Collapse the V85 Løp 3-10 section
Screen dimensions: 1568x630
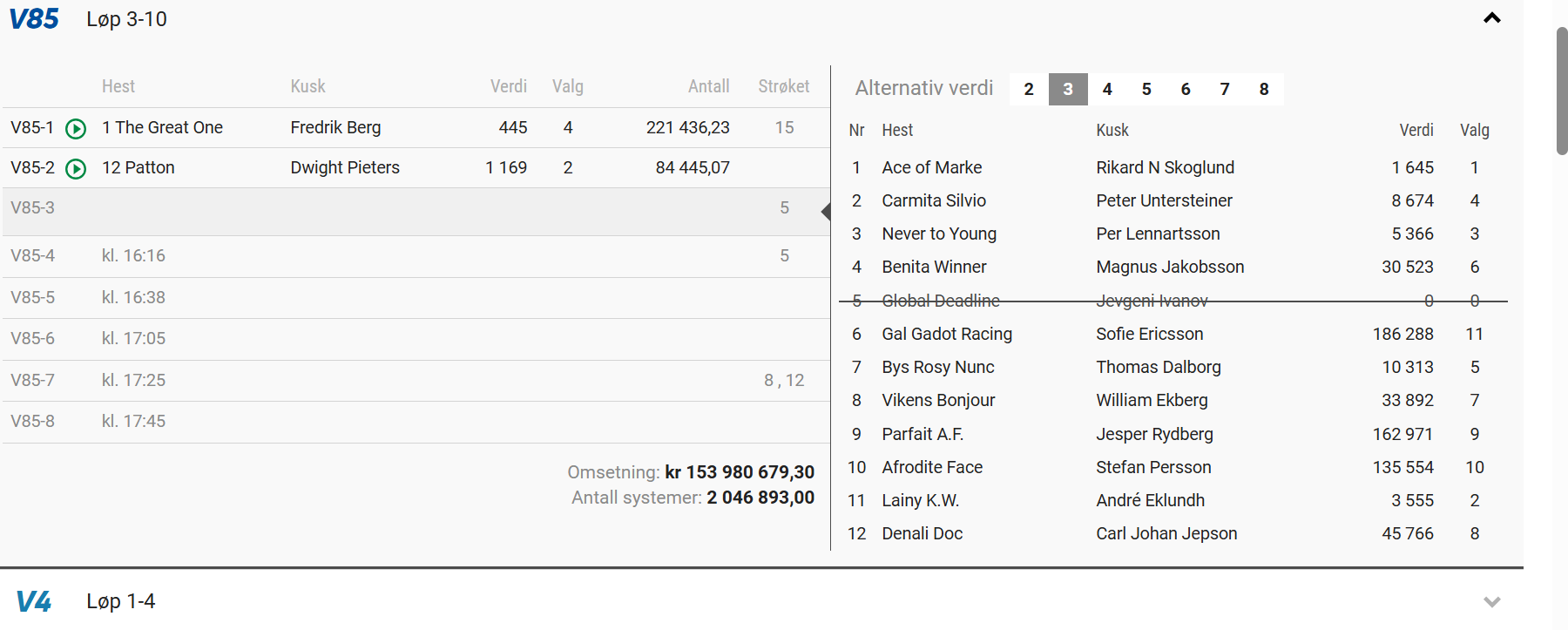click(x=1491, y=18)
